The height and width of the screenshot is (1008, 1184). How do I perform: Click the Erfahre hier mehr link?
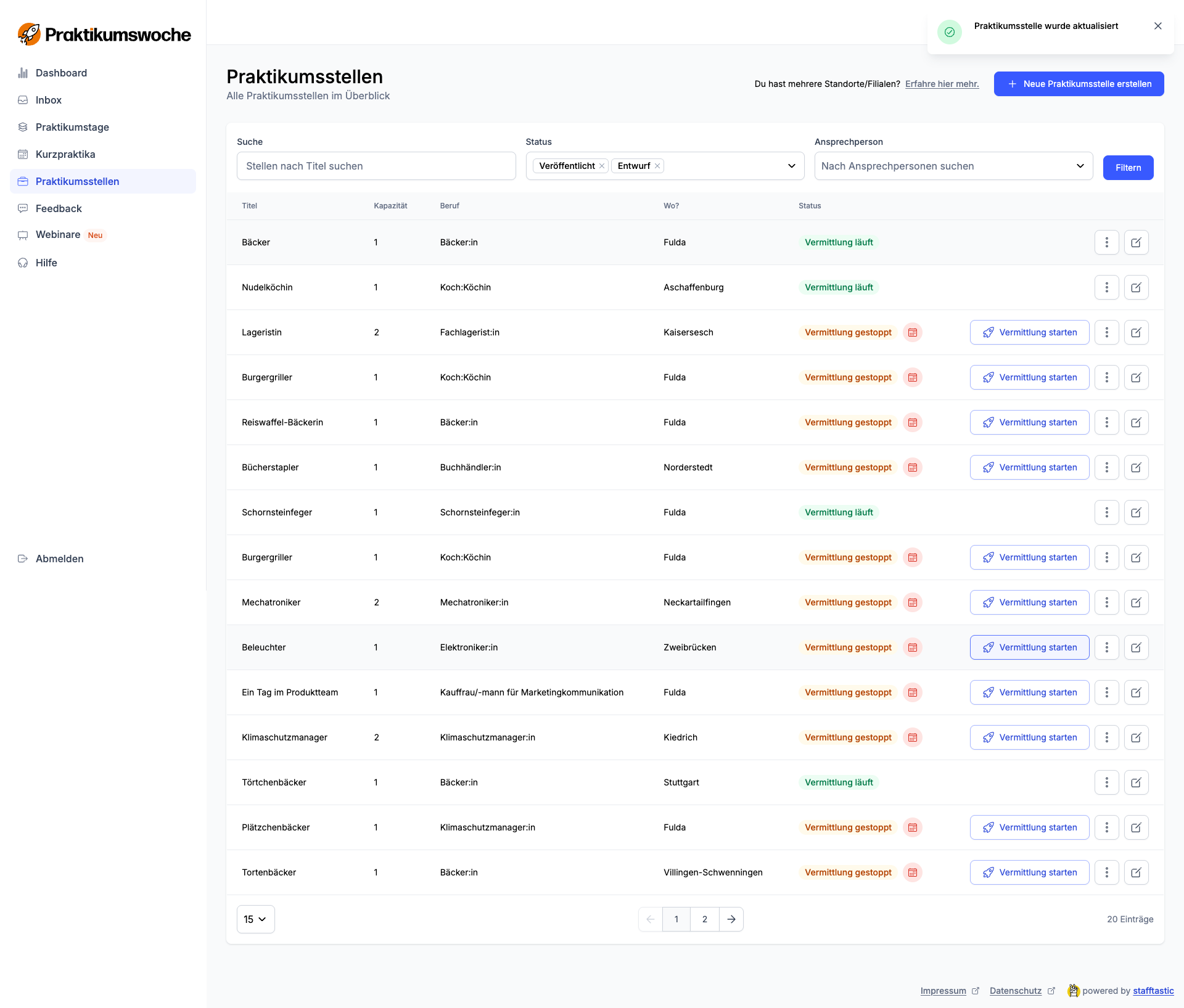click(x=942, y=84)
